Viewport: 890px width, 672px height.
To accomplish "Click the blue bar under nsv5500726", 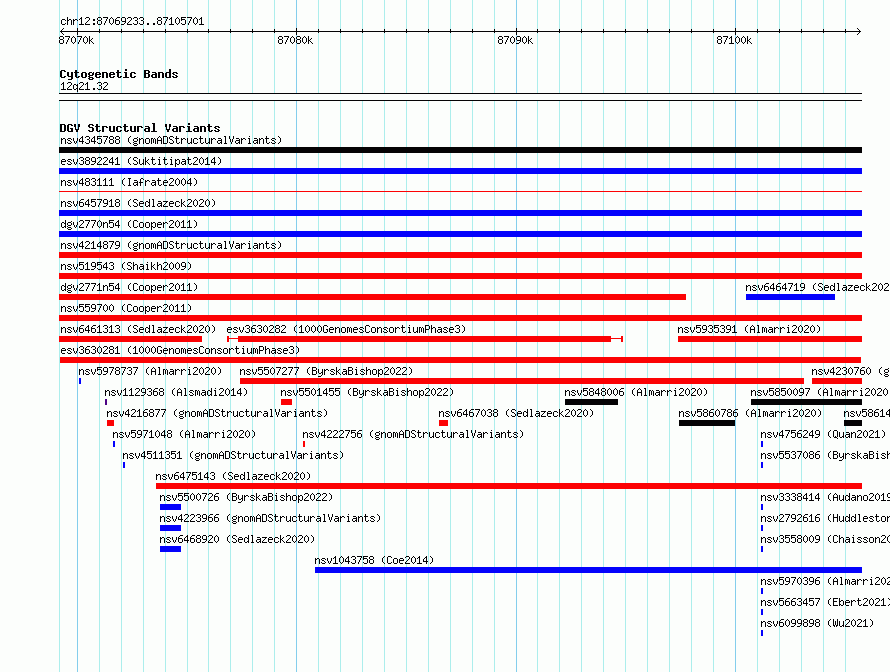I will (170, 507).
